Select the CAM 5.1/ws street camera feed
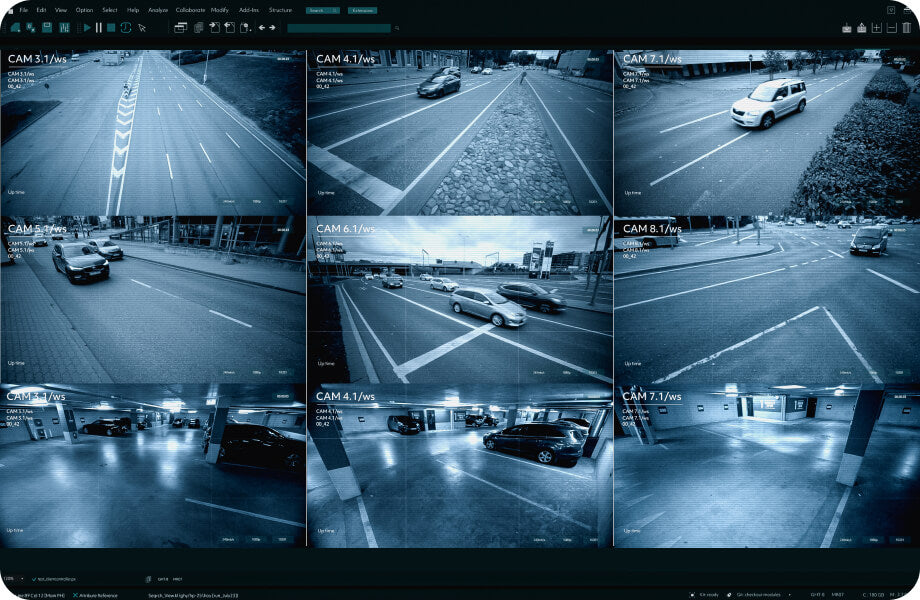 click(153, 300)
